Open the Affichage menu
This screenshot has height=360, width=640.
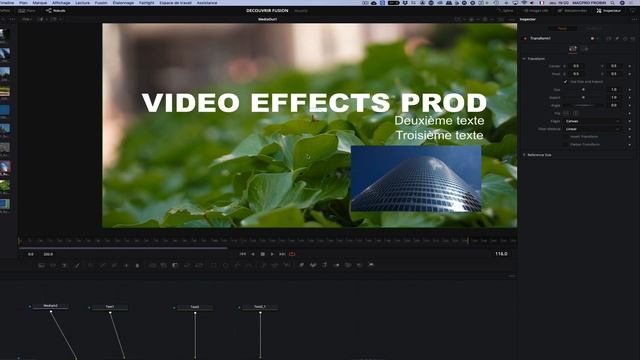(61, 3)
